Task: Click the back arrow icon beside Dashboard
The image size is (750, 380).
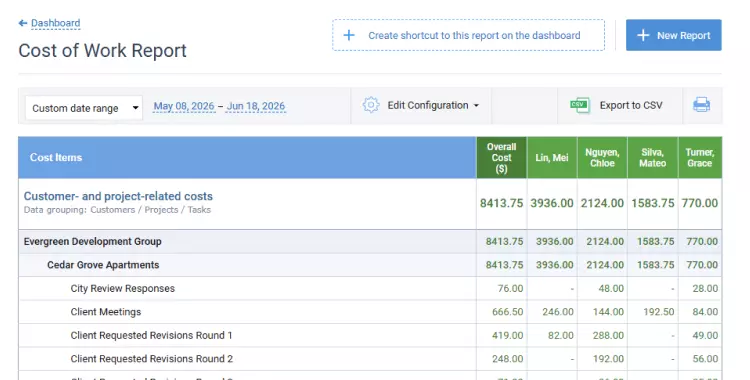Action: [x=22, y=23]
